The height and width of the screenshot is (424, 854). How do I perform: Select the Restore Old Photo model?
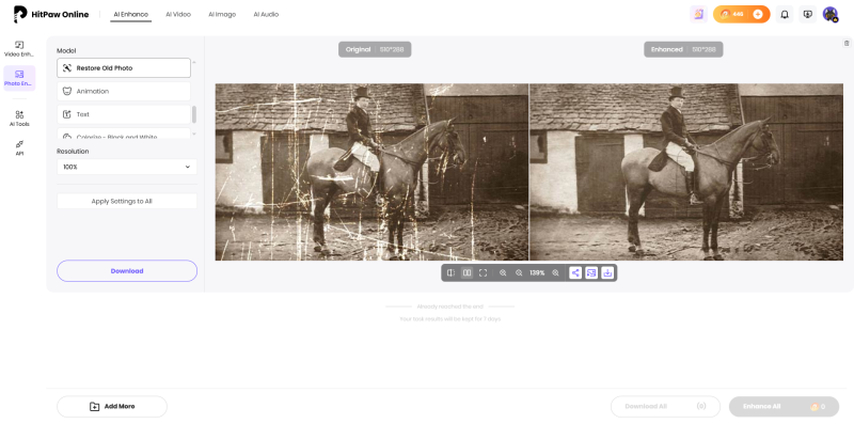pyautogui.click(x=124, y=68)
